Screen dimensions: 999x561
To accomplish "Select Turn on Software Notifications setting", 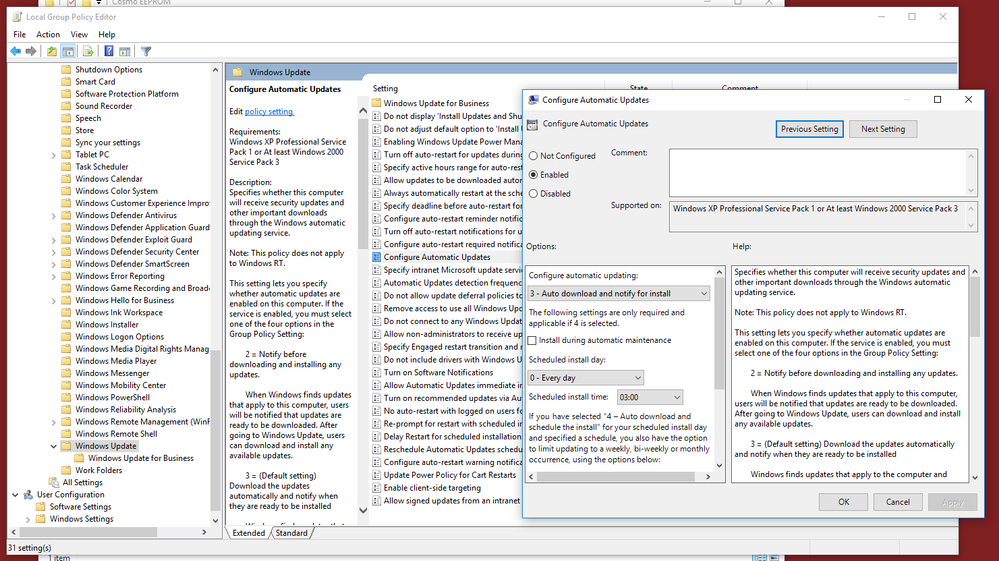I will pos(438,373).
